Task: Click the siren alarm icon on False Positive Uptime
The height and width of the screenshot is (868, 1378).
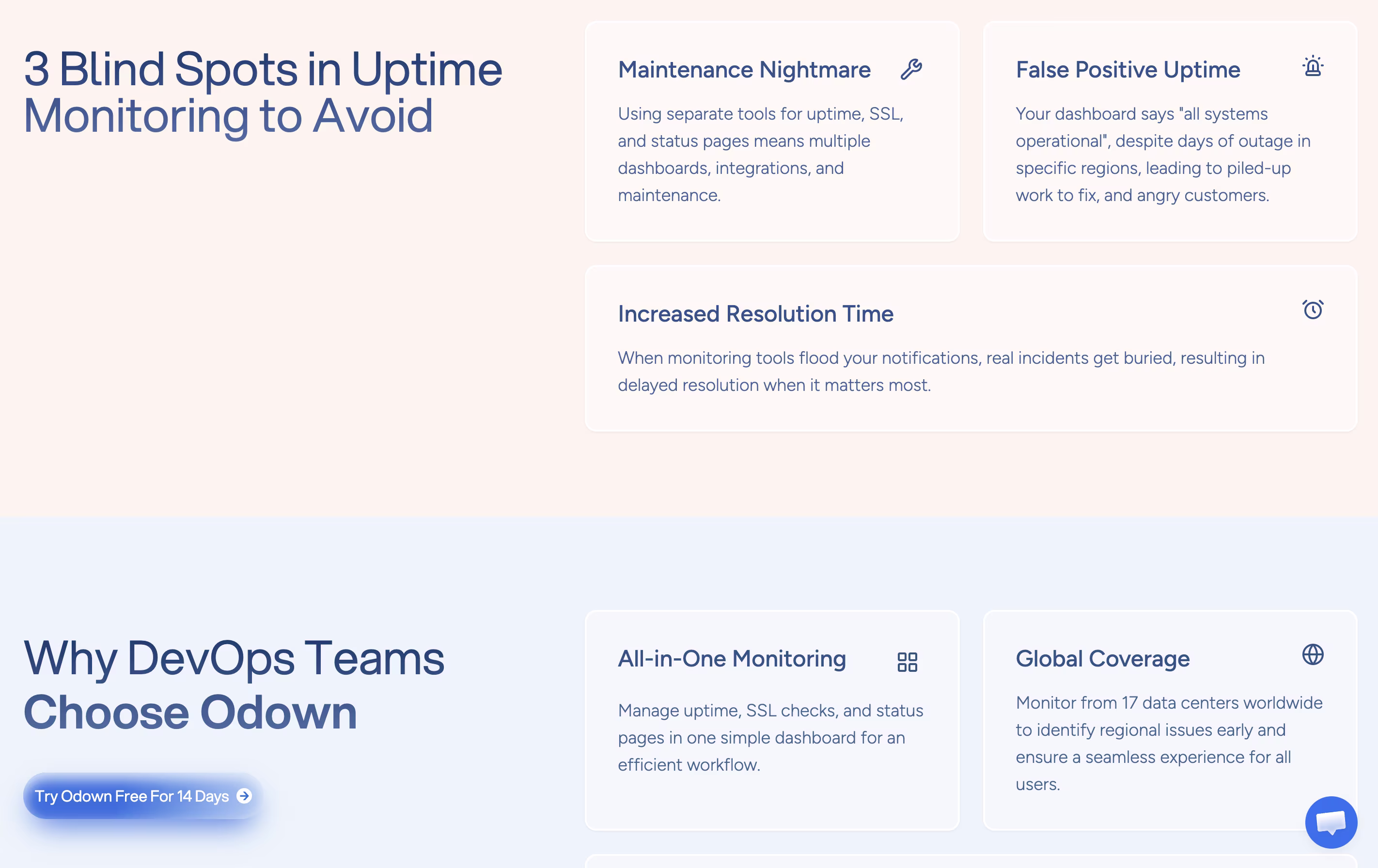Action: click(1313, 66)
